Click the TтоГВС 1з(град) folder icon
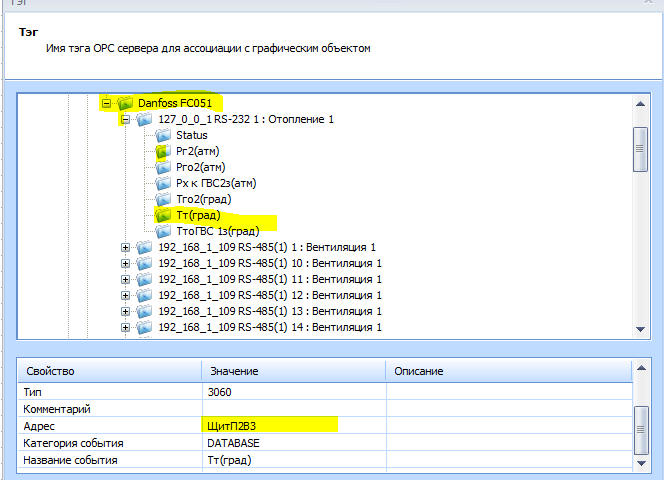Screen dimensions: 664x480 161,231
